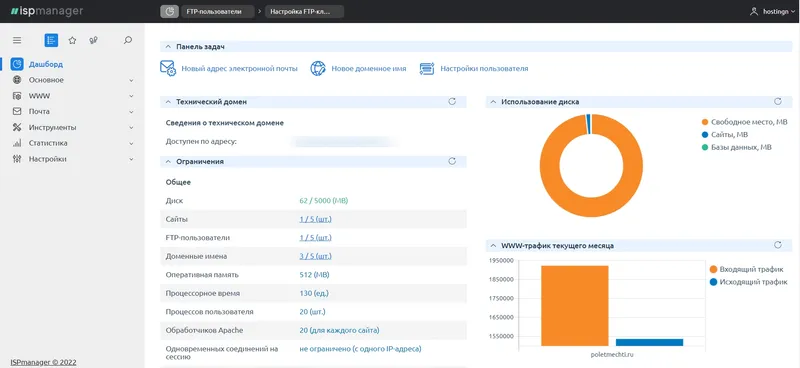Click the Dashboard tab icon in top bar
The width and height of the screenshot is (800, 368).
pos(169,11)
